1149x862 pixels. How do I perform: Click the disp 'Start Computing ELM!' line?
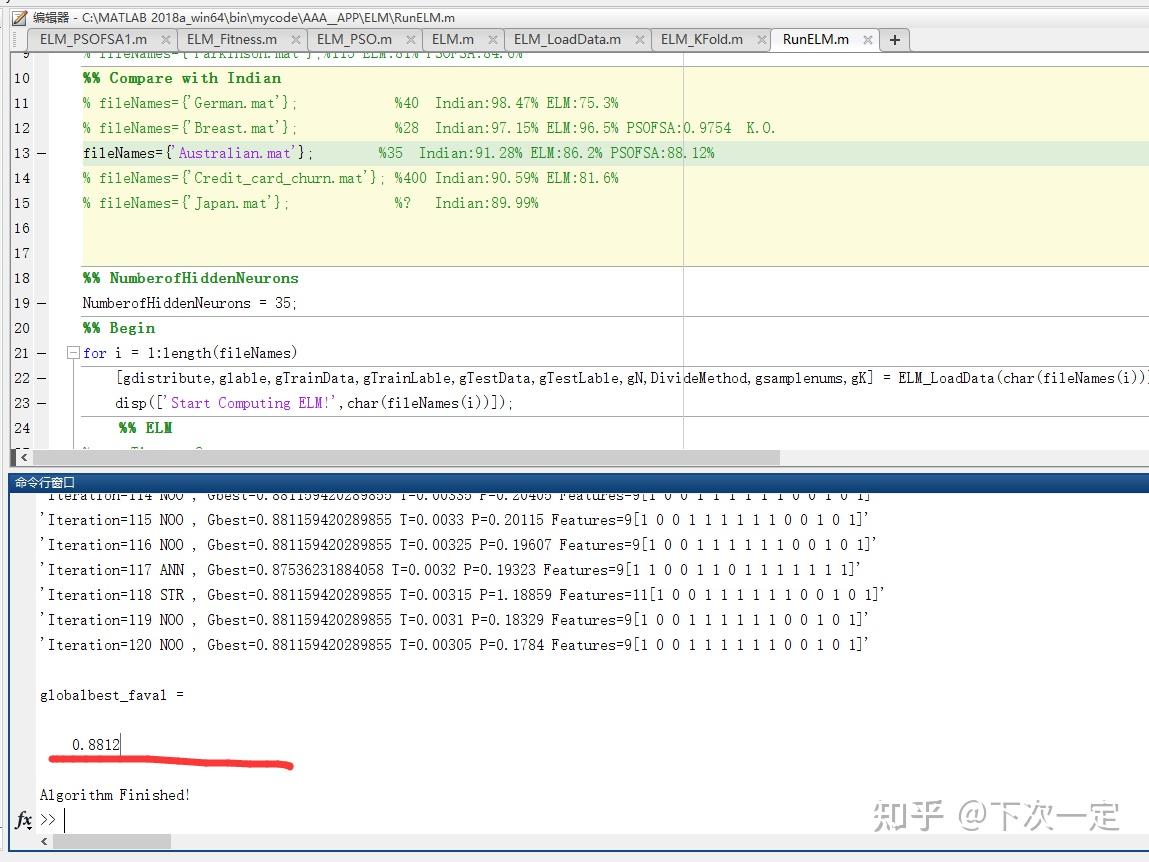314,403
